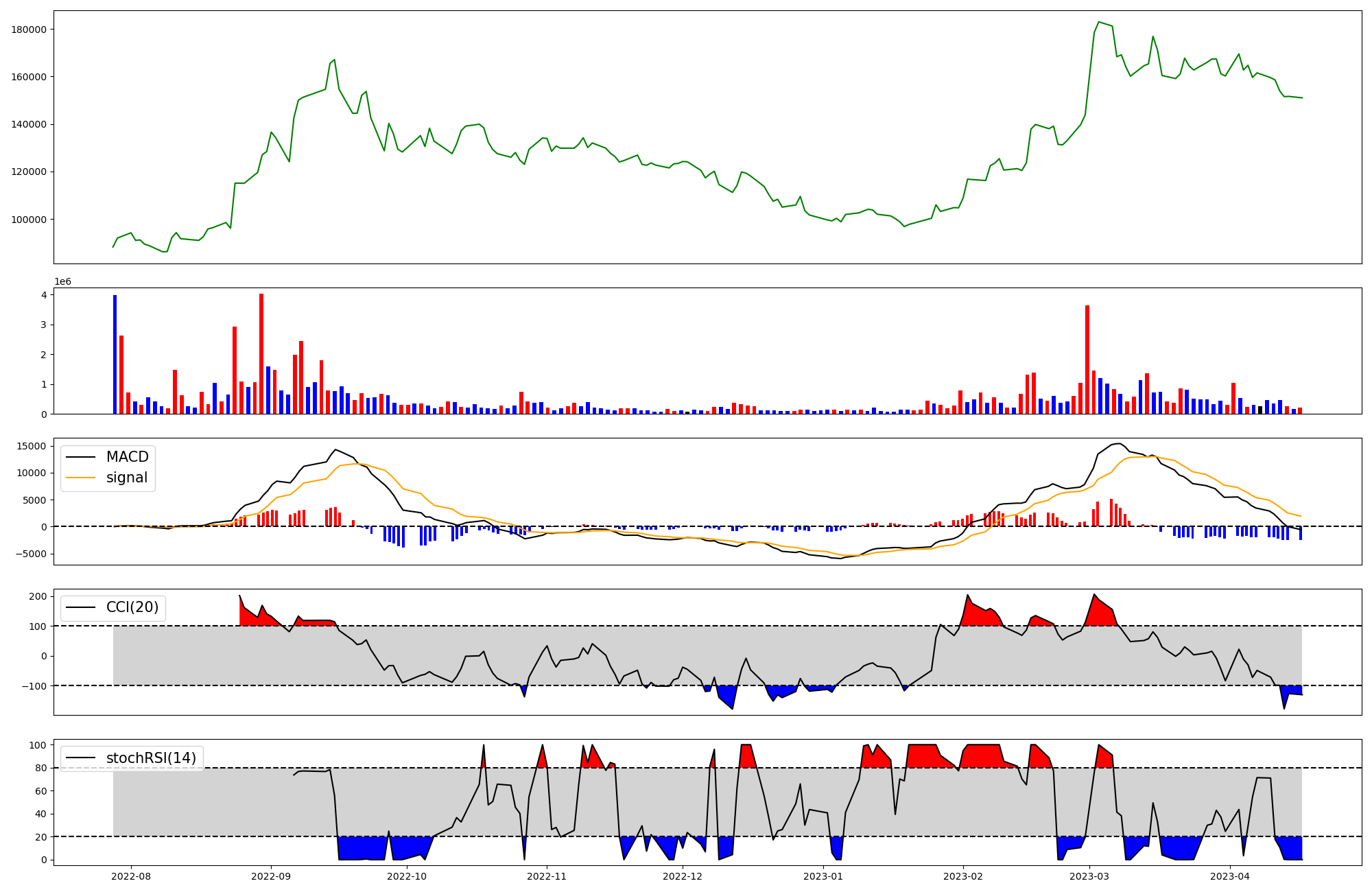This screenshot has height=892, width=1372.
Task: Click the 2023-03 x-axis date label
Action: point(1089,876)
